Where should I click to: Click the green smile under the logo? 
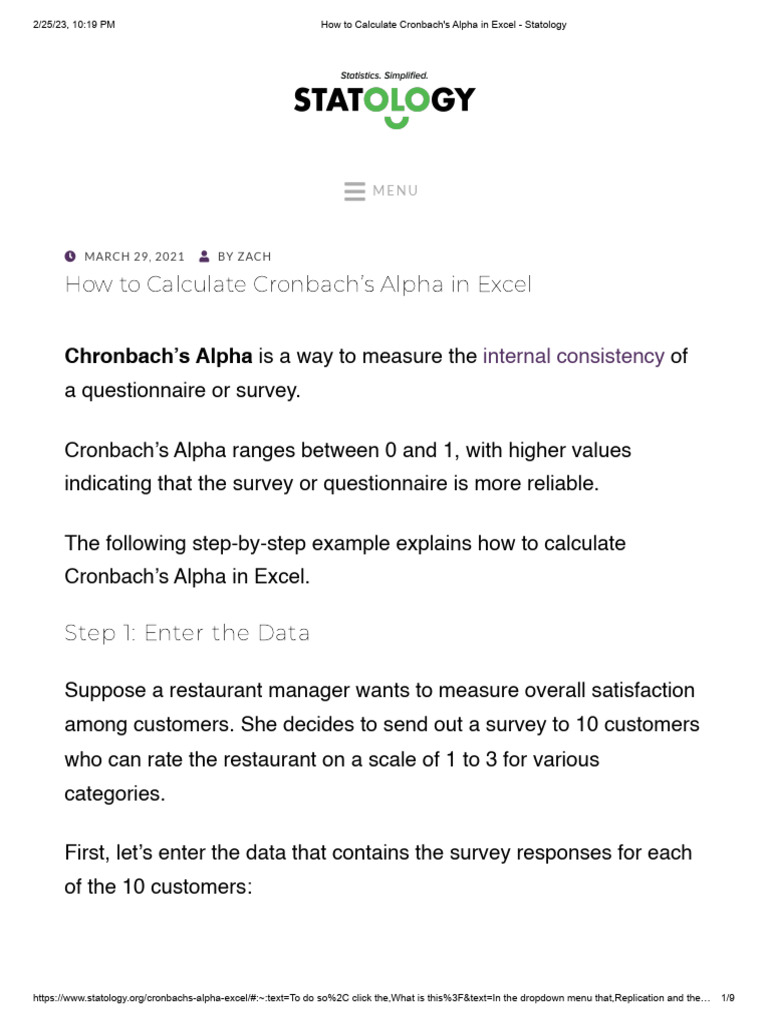coord(396,122)
